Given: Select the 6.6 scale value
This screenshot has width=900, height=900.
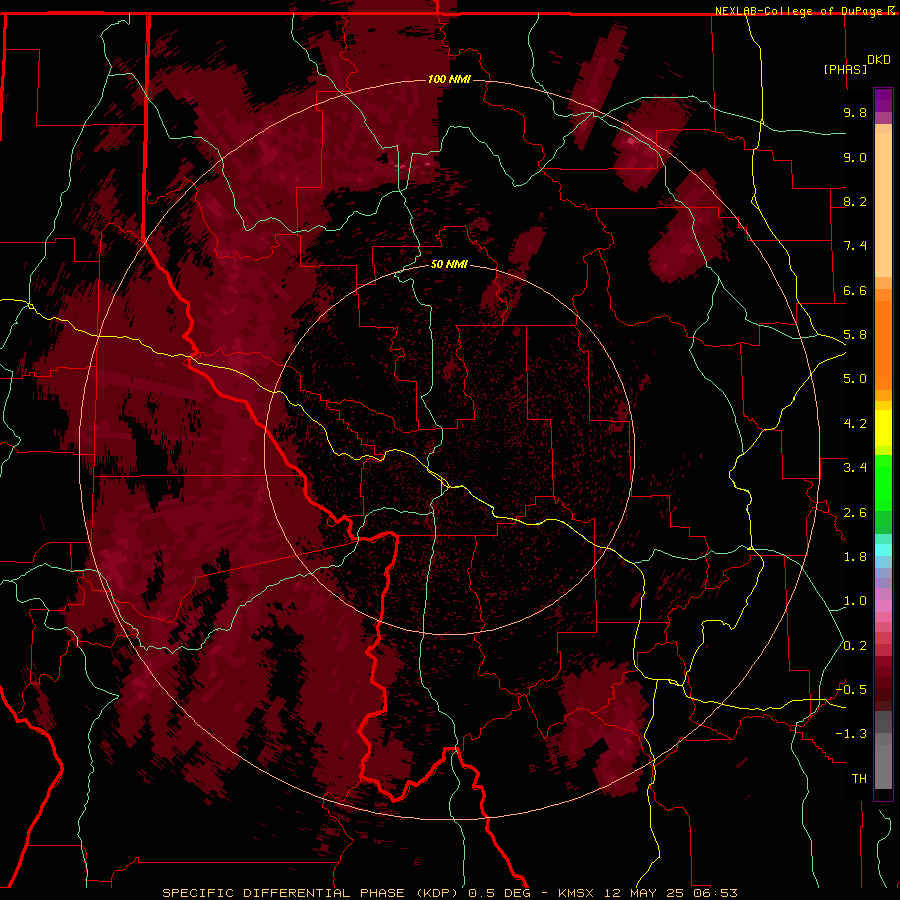Looking at the screenshot, I should (855, 290).
